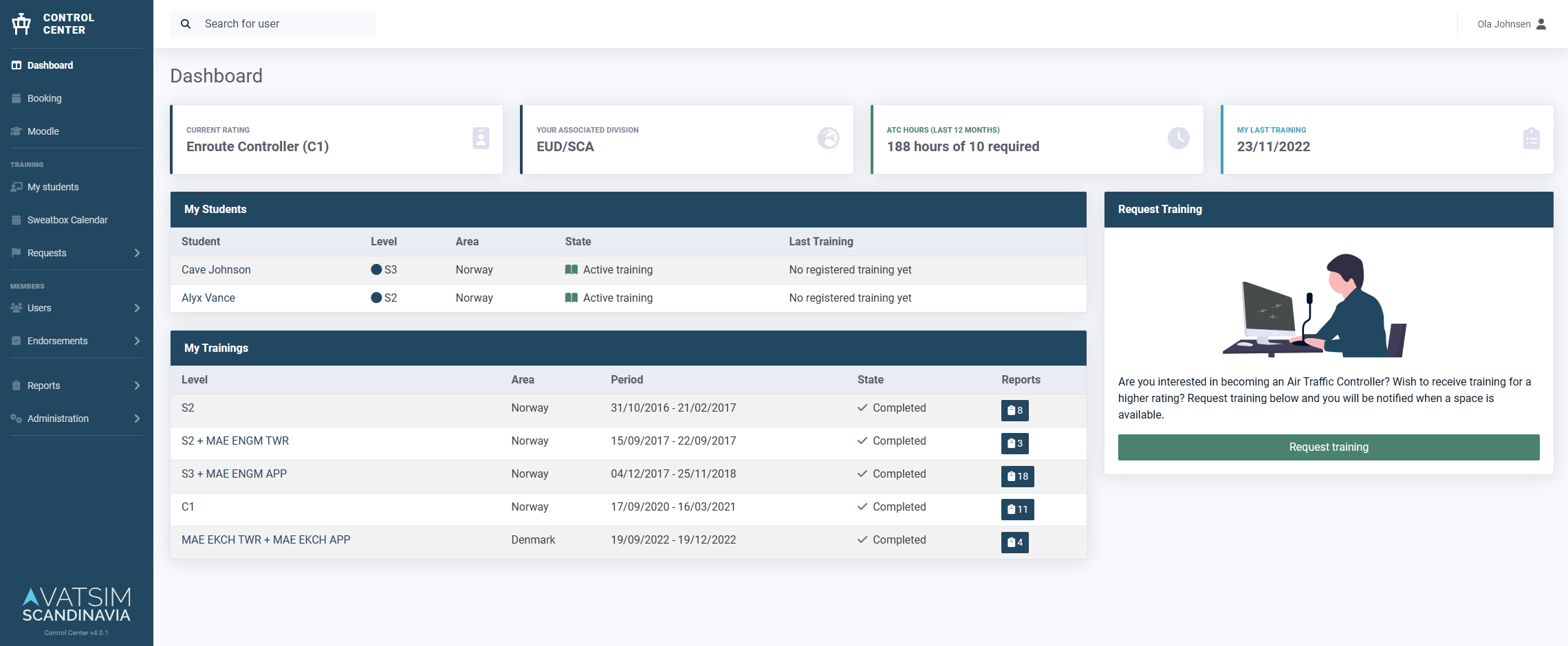The width and height of the screenshot is (1568, 646).
Task: Open the 4 reports for MAE EKCH training
Action: [1015, 542]
